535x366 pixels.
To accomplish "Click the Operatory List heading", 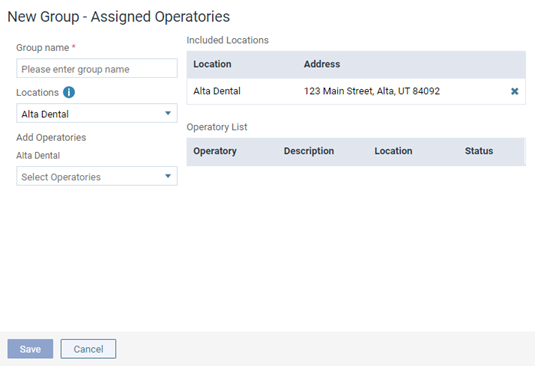I will (x=217, y=127).
